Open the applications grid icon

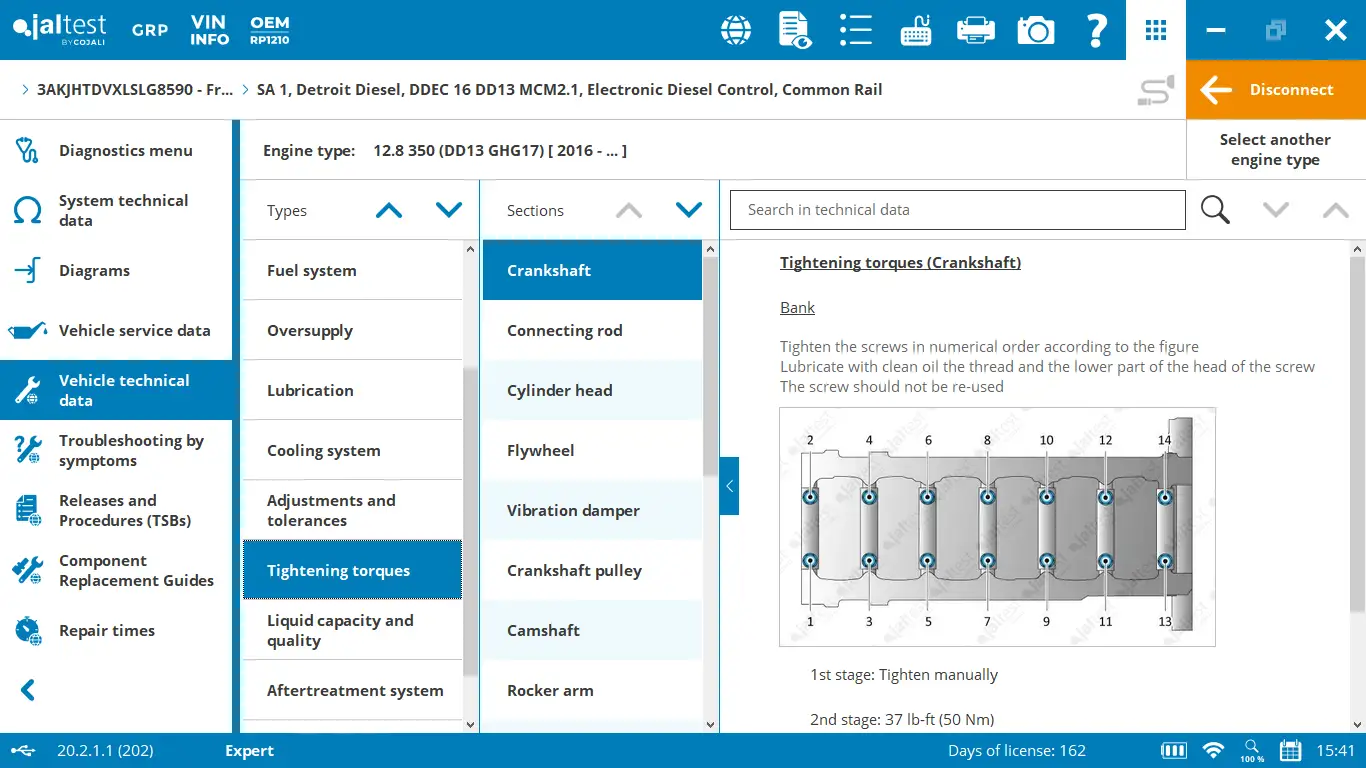pyautogui.click(x=1155, y=30)
